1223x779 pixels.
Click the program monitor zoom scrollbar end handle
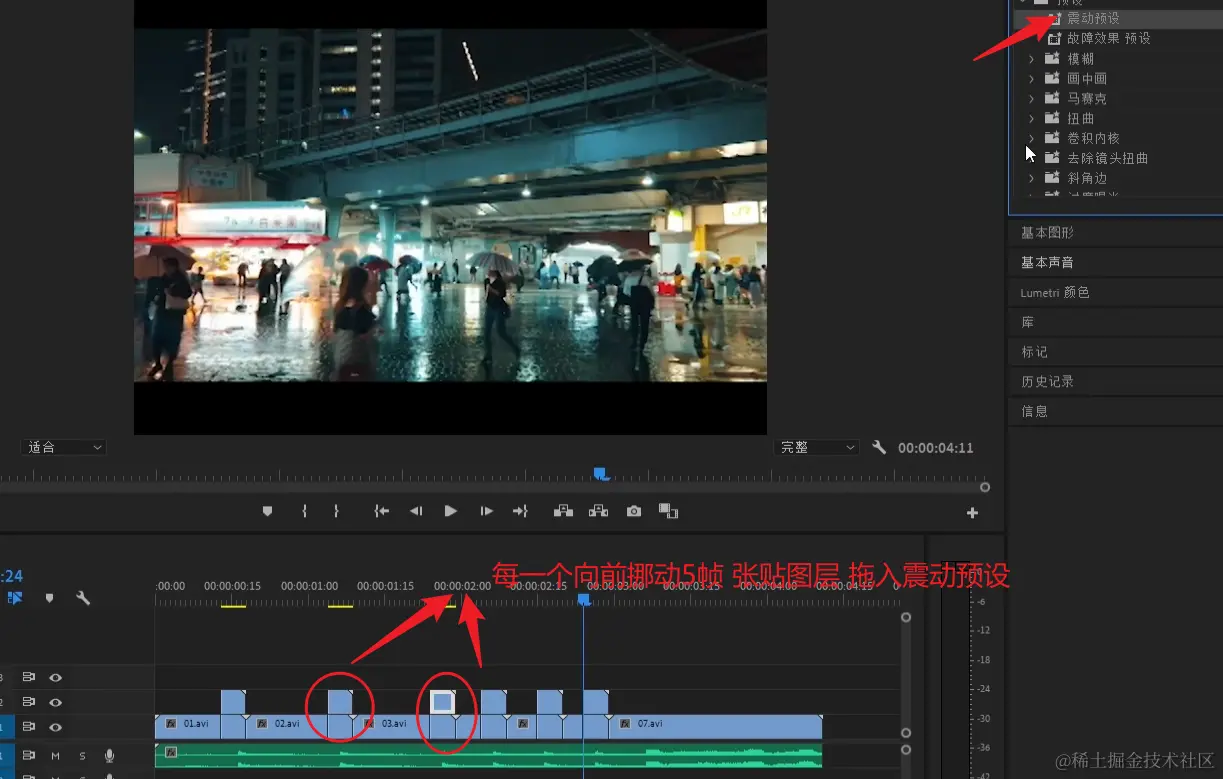pyautogui.click(x=985, y=487)
